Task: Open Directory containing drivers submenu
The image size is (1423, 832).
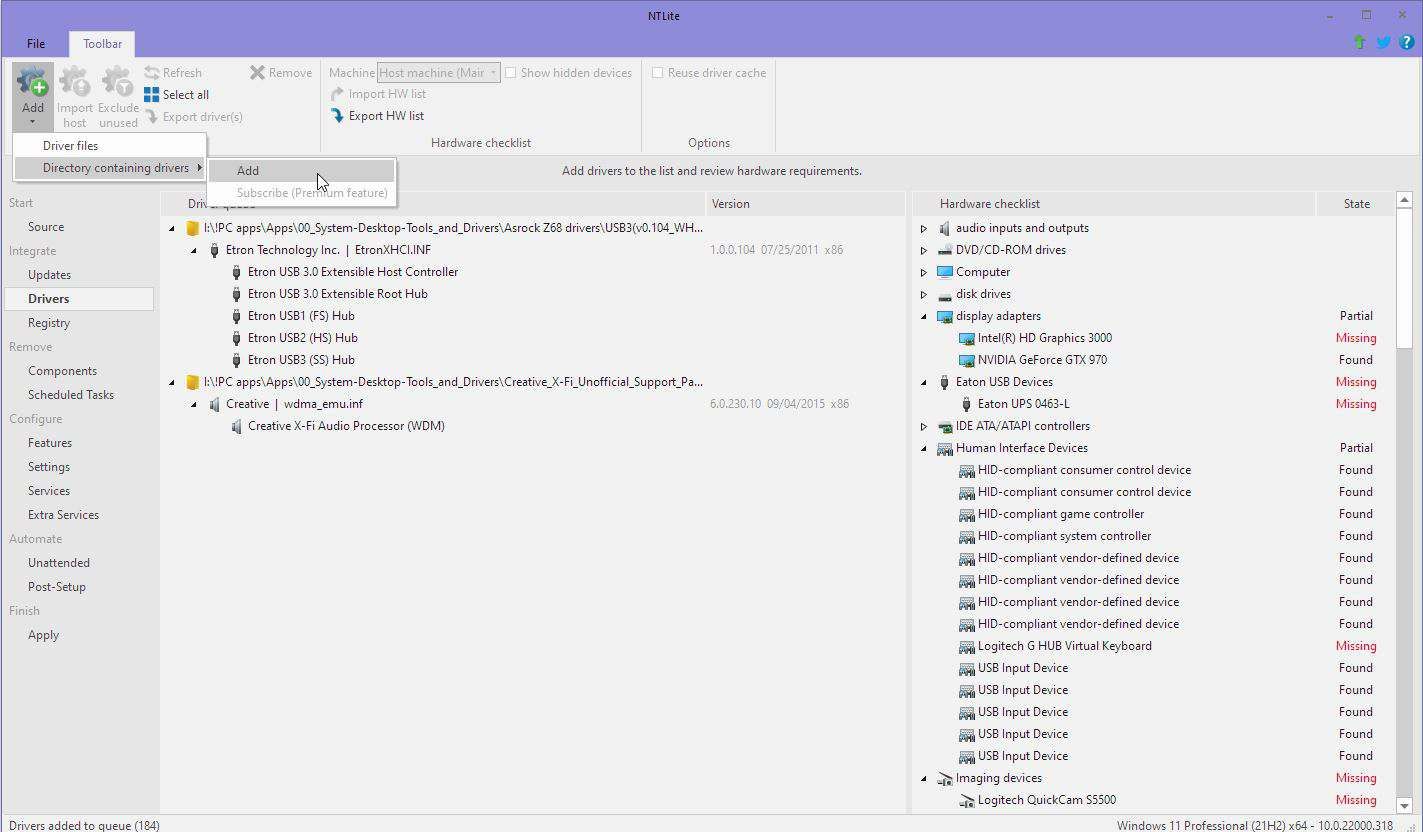Action: [110, 168]
